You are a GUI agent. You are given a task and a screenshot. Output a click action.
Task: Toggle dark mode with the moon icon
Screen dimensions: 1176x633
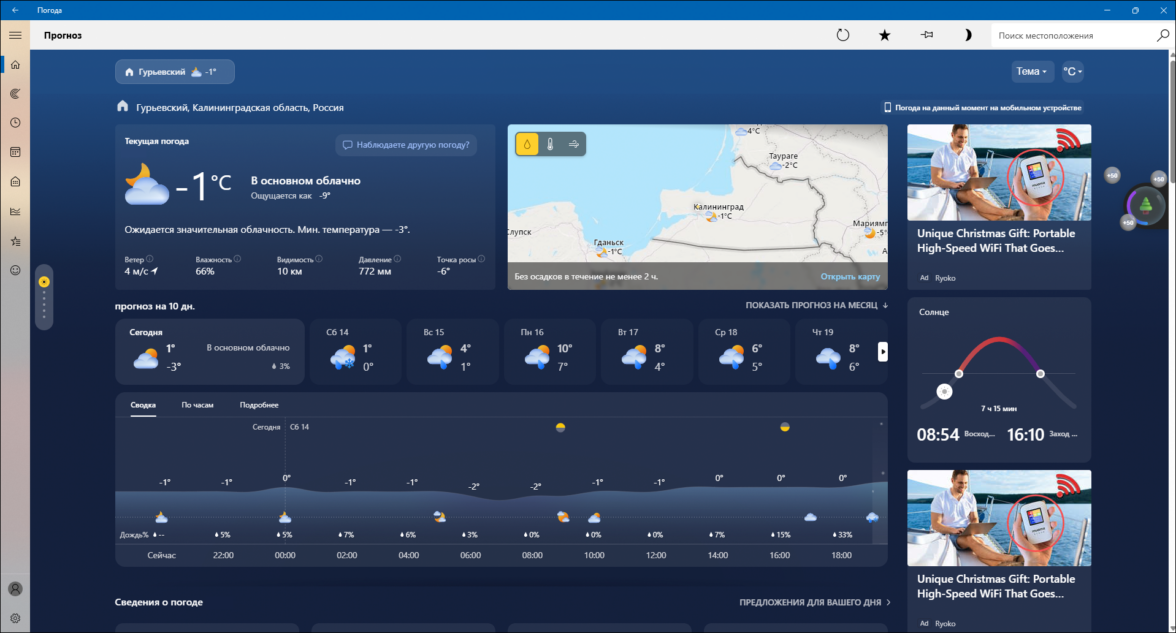tap(967, 35)
